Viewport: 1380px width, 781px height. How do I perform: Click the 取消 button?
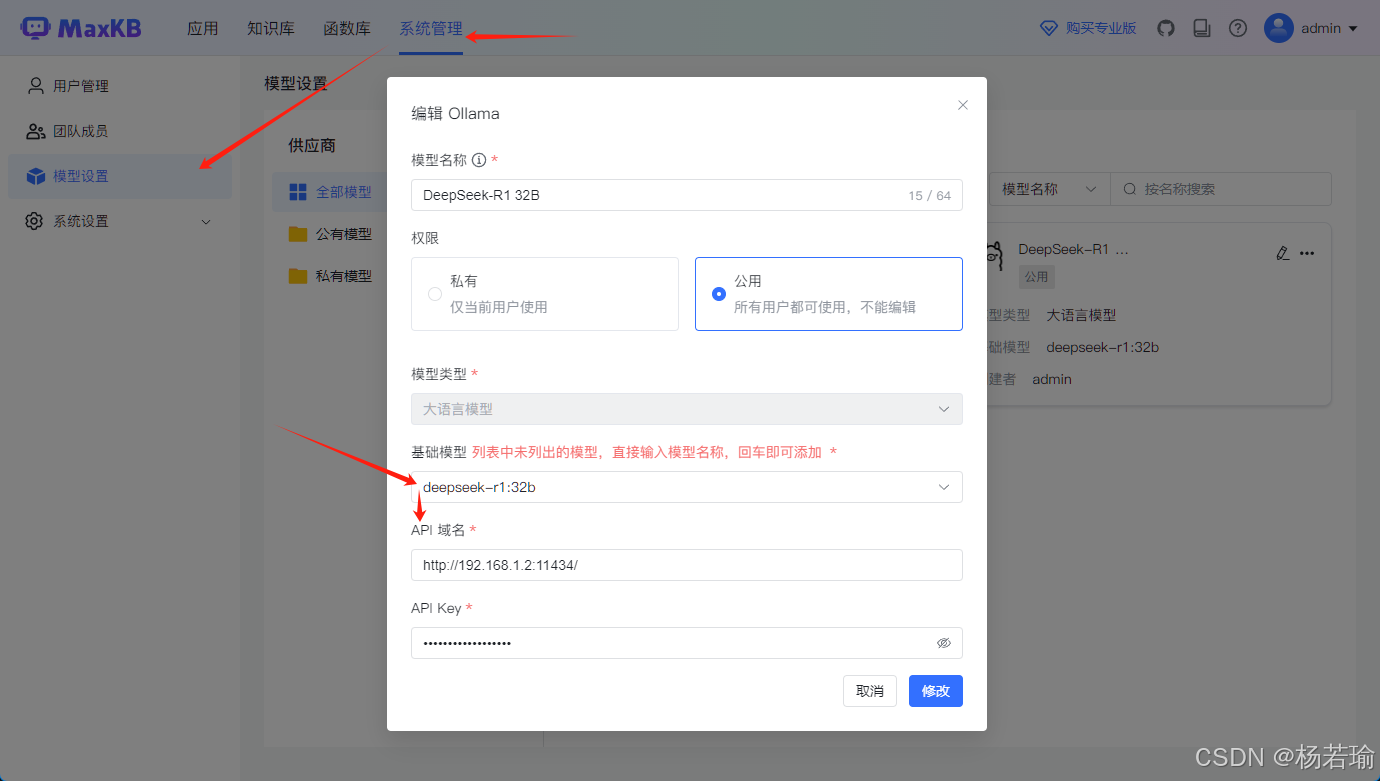870,691
